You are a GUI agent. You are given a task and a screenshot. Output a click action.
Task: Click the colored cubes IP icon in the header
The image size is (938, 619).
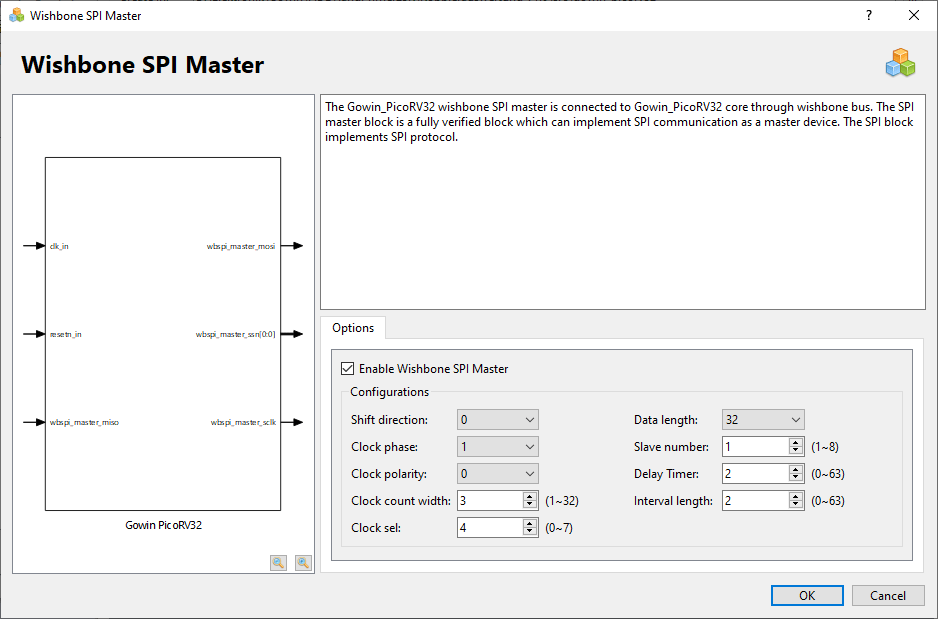(x=900, y=63)
